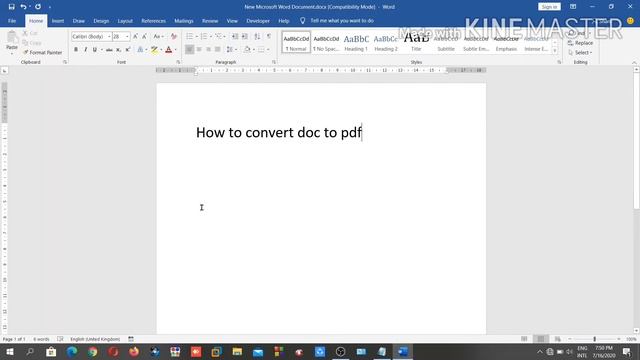Apply subscript formatting

[118, 50]
